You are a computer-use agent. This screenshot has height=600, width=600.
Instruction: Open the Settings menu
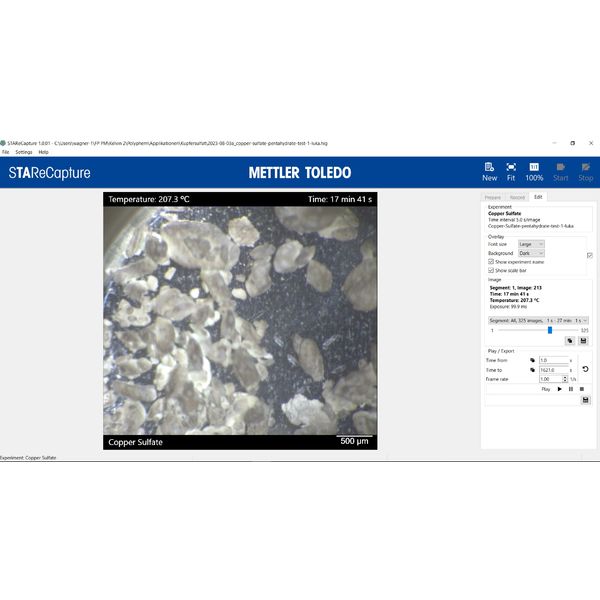pyautogui.click(x=24, y=152)
